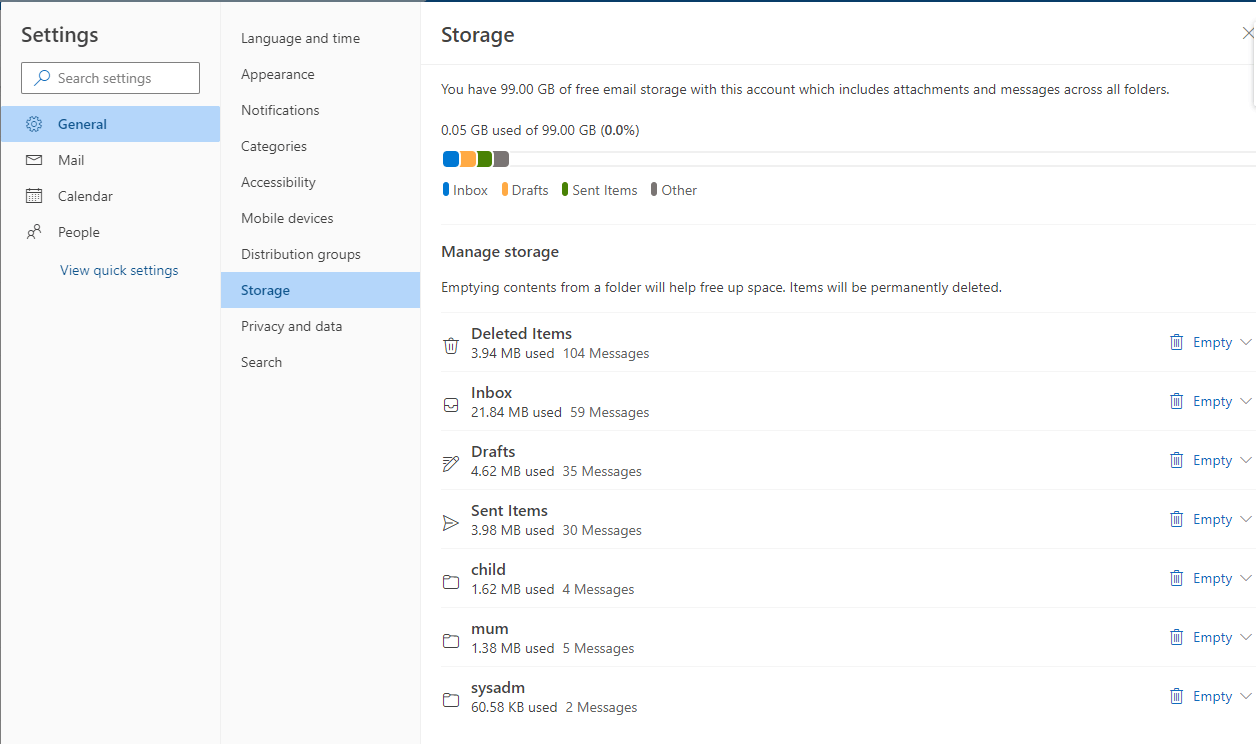Select the General settings gear icon
This screenshot has width=1256, height=744.
[34, 123]
